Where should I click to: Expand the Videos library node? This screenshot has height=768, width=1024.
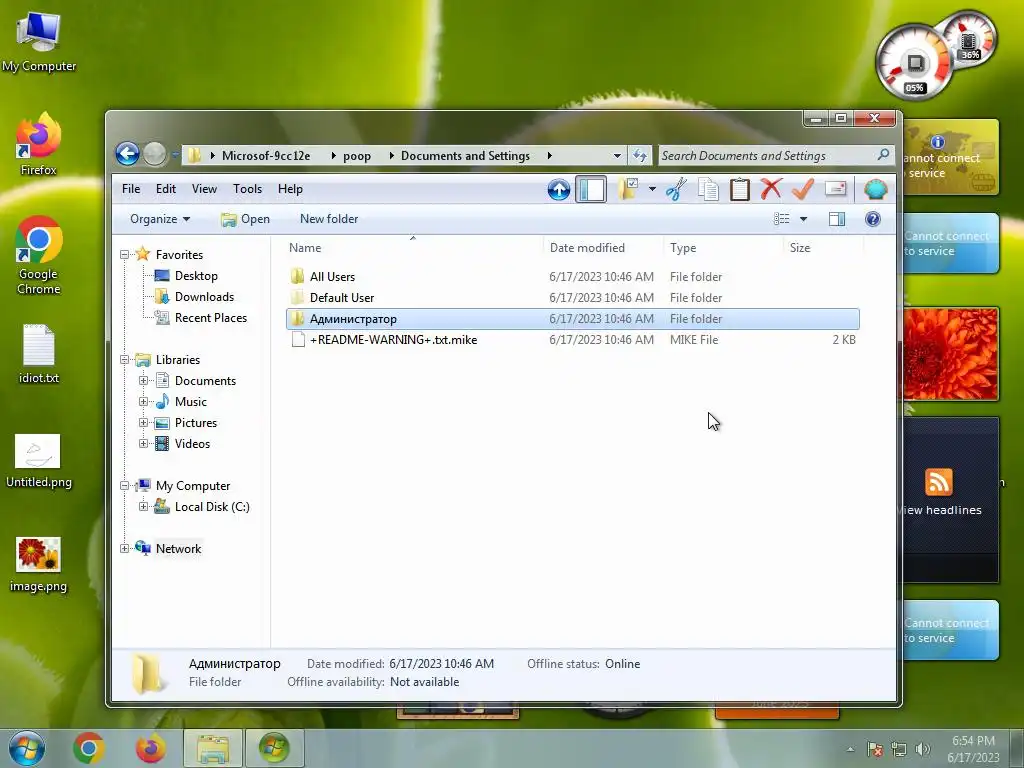pyautogui.click(x=143, y=443)
